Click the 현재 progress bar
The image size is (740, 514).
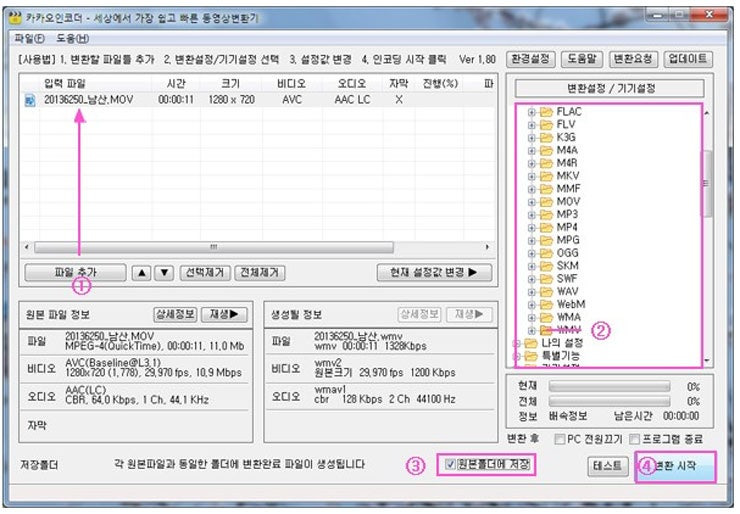click(609, 387)
